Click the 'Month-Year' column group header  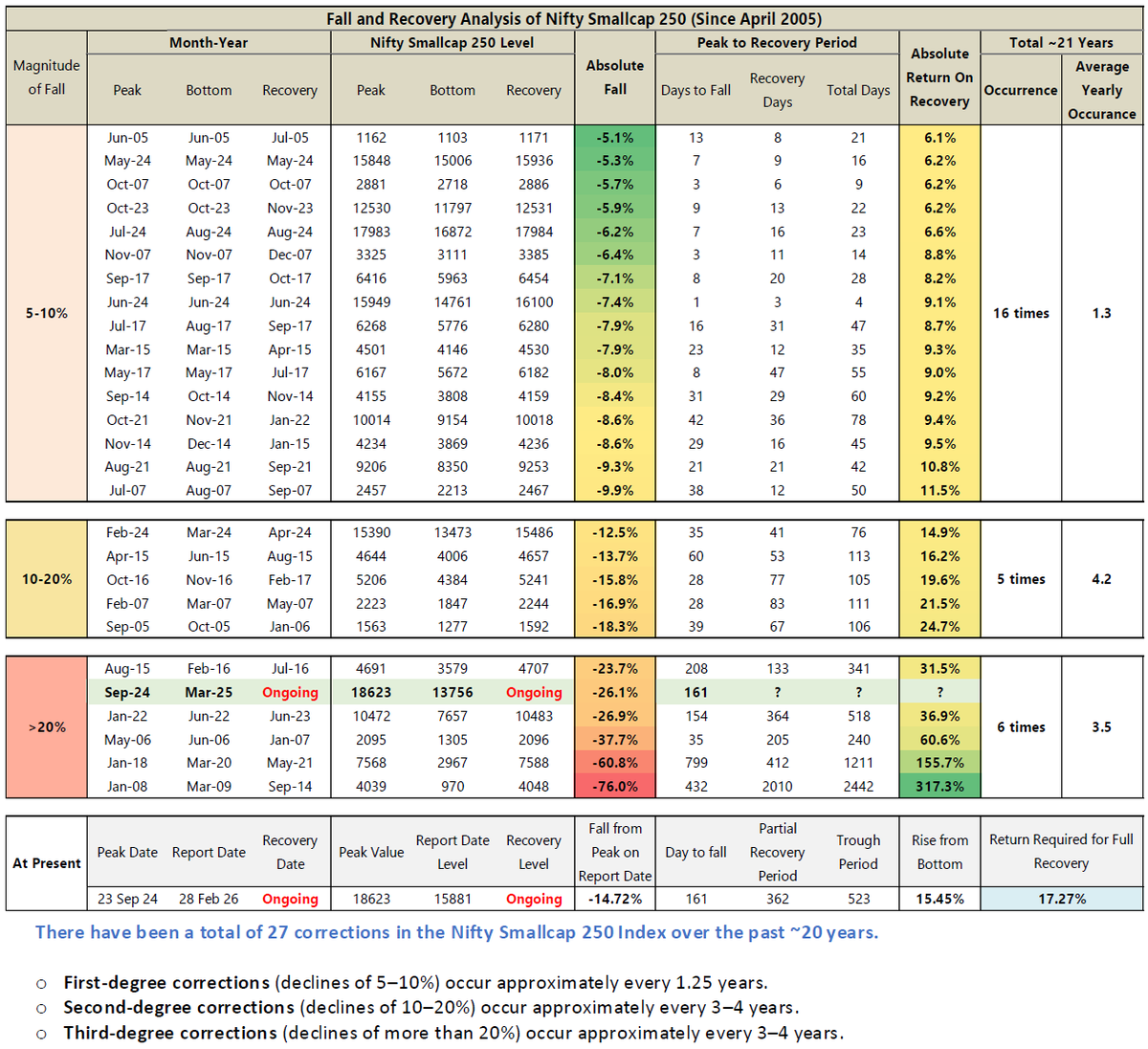point(209,43)
